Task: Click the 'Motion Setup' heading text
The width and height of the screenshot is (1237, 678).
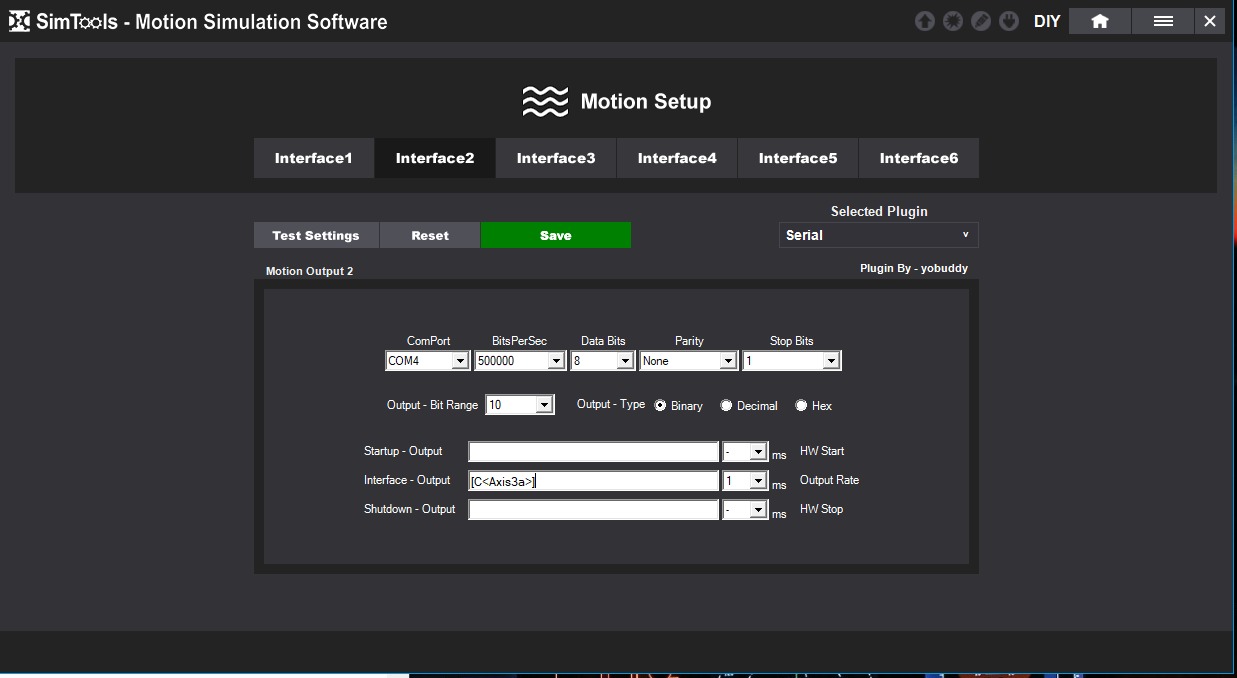Action: pos(646,101)
